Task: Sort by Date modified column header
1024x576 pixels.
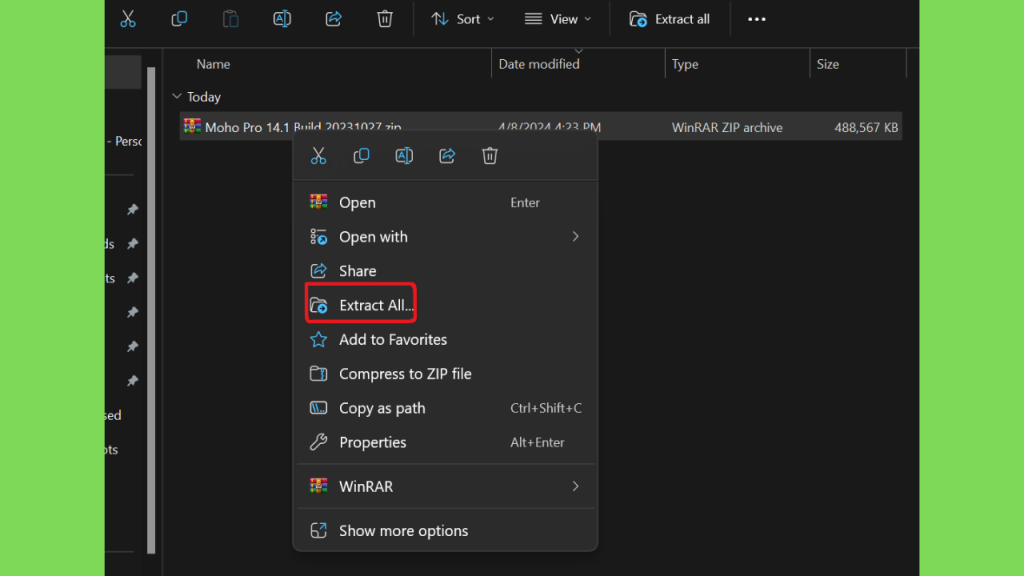Action: (x=539, y=64)
